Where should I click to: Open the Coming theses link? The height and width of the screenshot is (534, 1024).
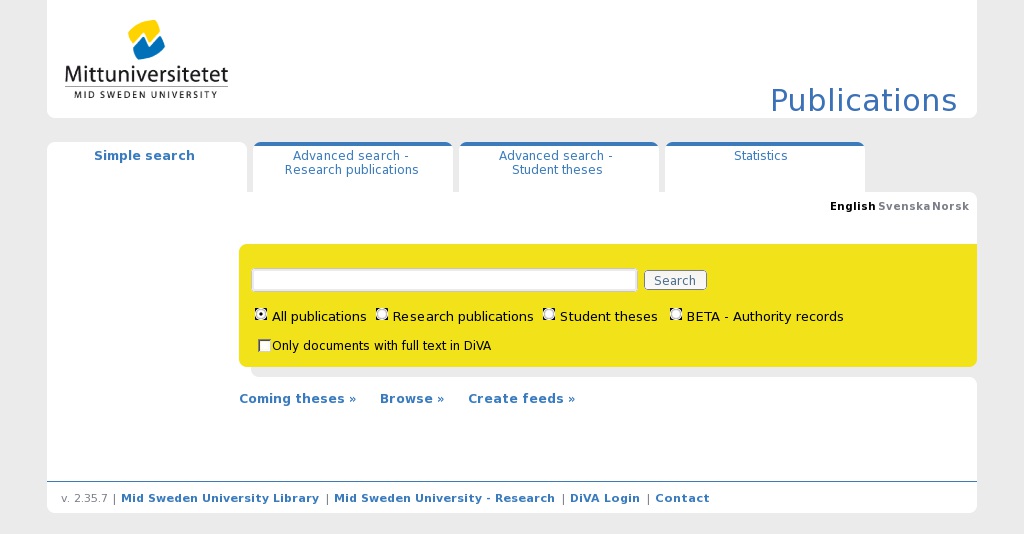297,399
